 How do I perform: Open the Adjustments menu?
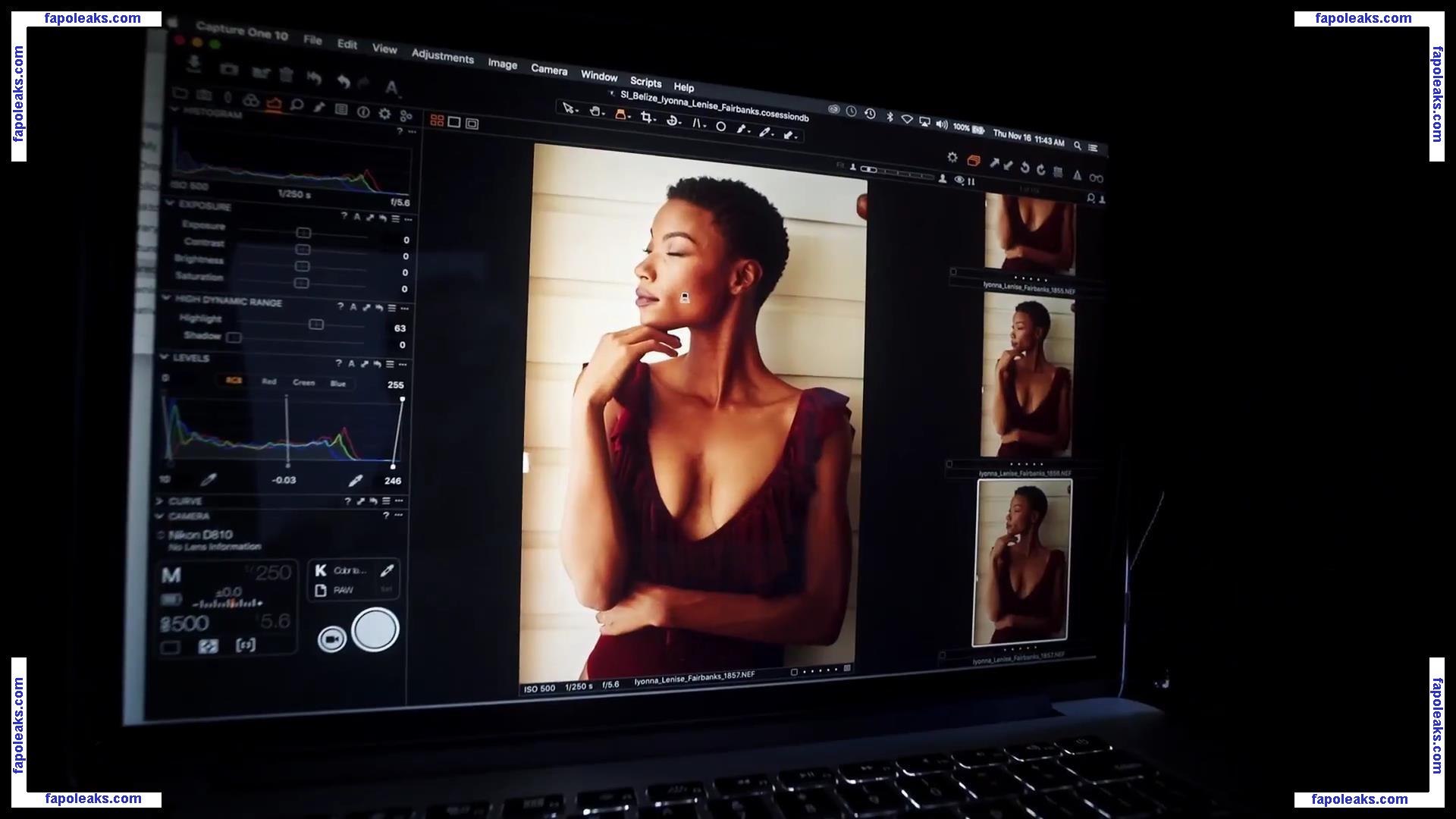click(443, 56)
